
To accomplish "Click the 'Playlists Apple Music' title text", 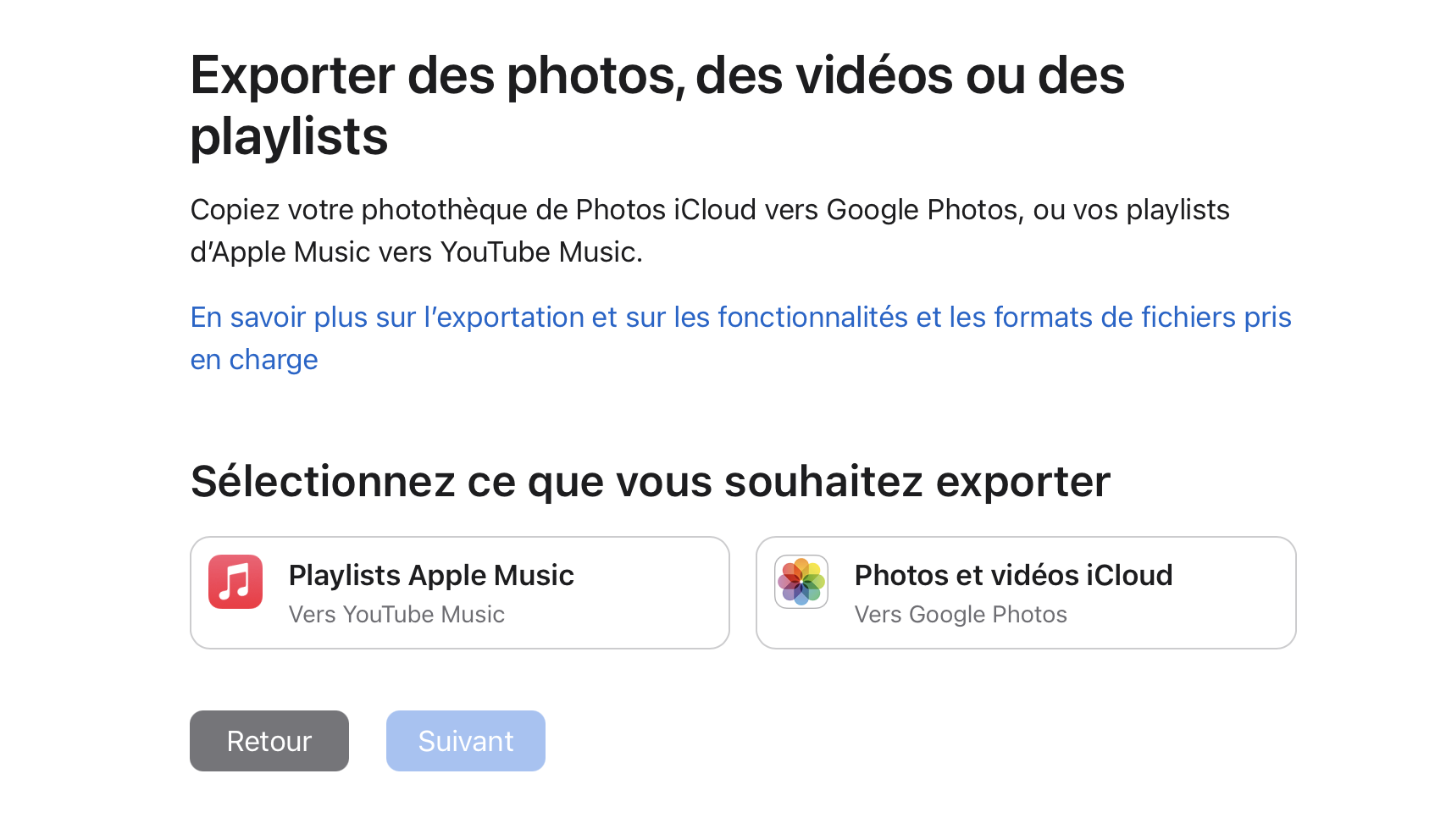I will (x=431, y=575).
